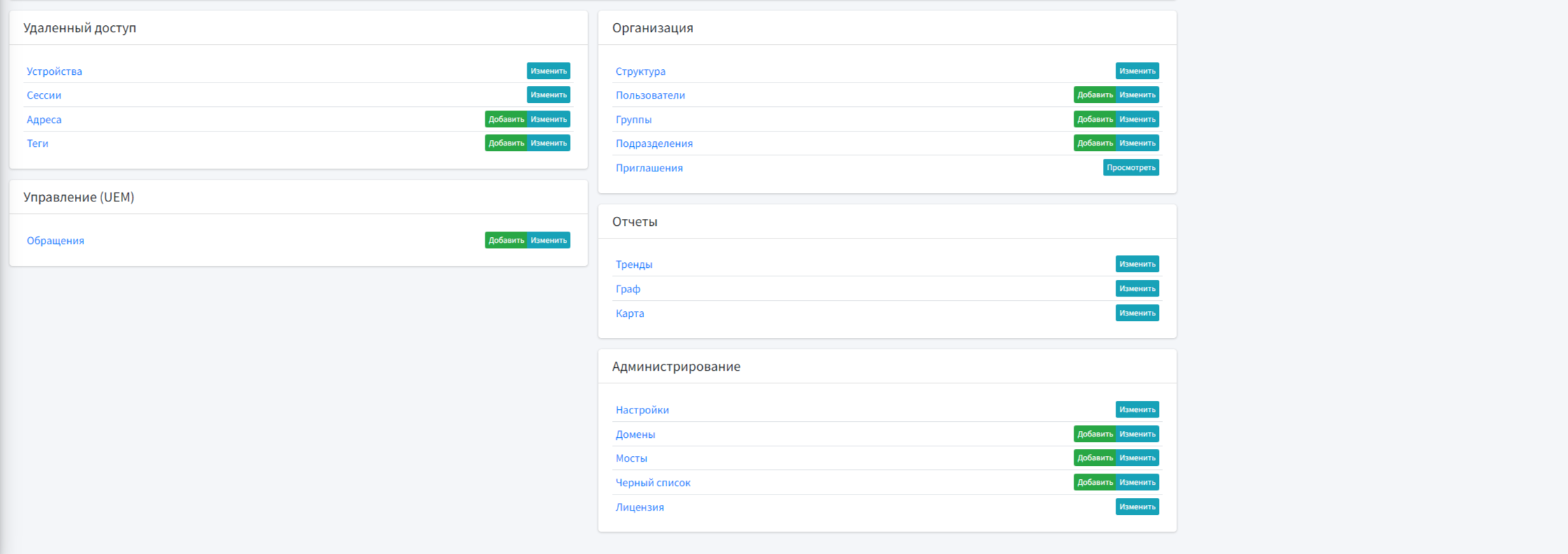Open the Группы link
Image resolution: width=1568 pixels, height=554 pixels.
[634, 120]
